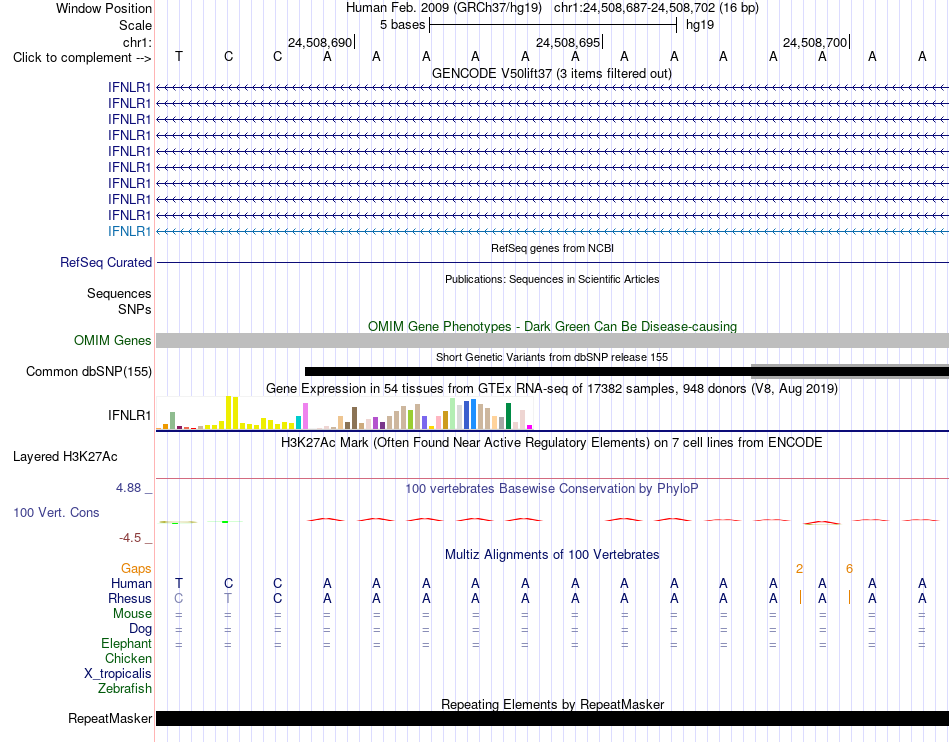Click the -4.5 lower conservation scale value
The image size is (950, 742).
130,538
